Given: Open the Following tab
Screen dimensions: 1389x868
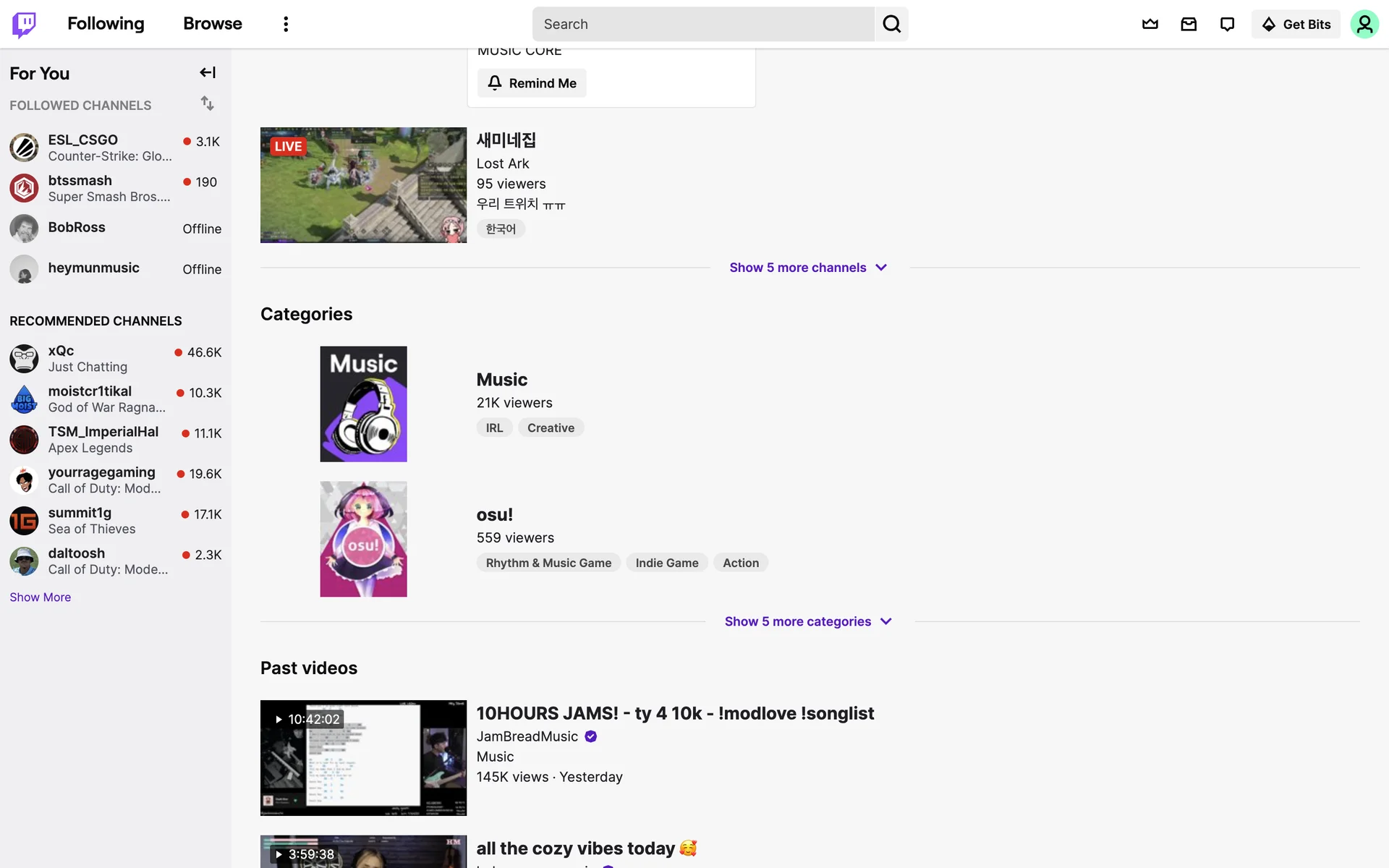Looking at the screenshot, I should (x=106, y=24).
